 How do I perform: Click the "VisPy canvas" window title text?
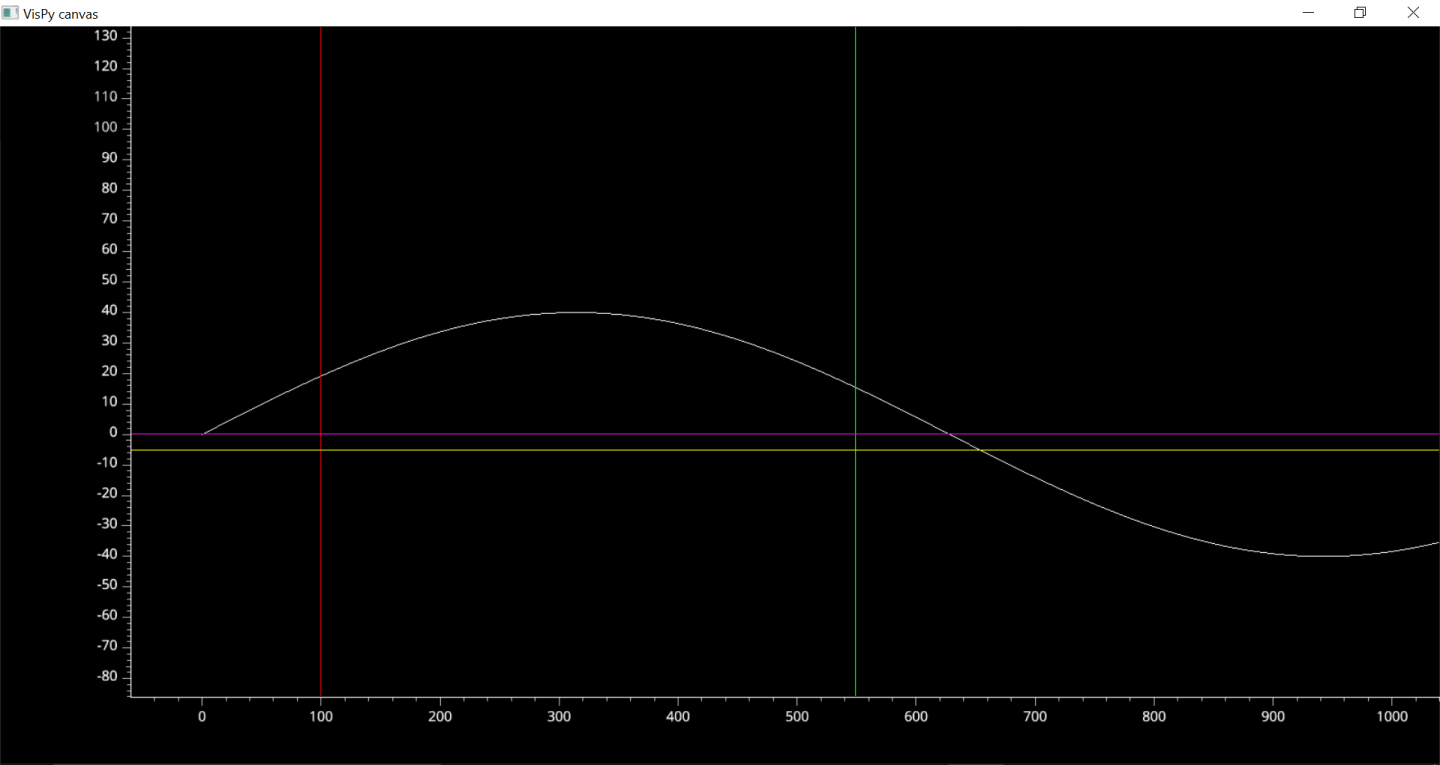pyautogui.click(x=61, y=14)
